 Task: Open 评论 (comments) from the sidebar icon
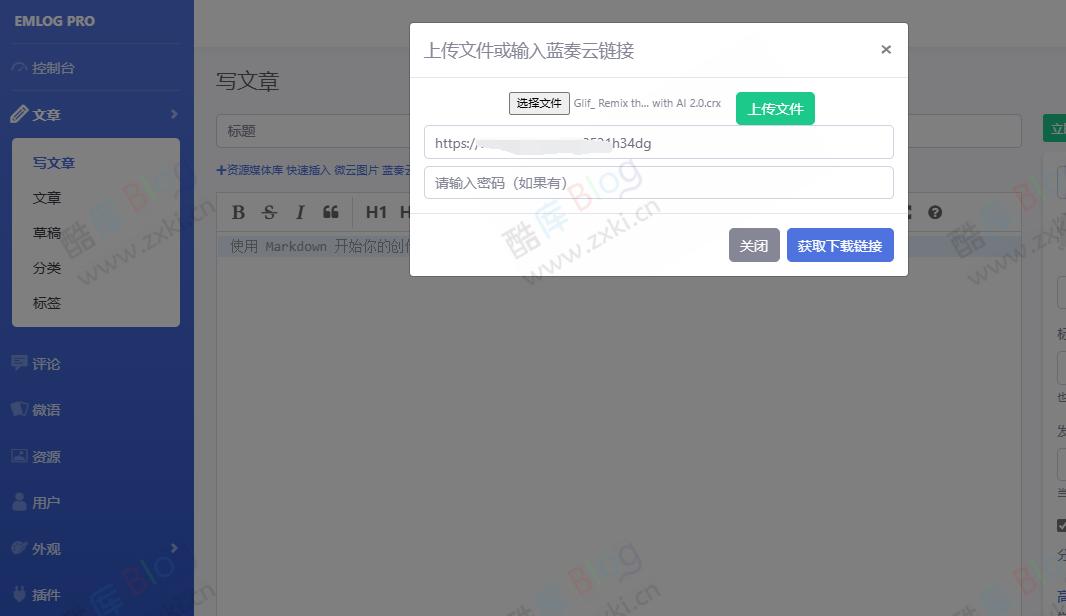[x=21, y=363]
